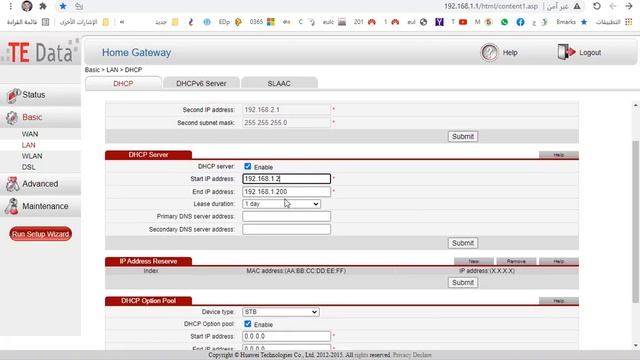This screenshot has height=360, width=640.
Task: Toggle the DHCP Option pool Enable checkbox
Action: pos(248,324)
